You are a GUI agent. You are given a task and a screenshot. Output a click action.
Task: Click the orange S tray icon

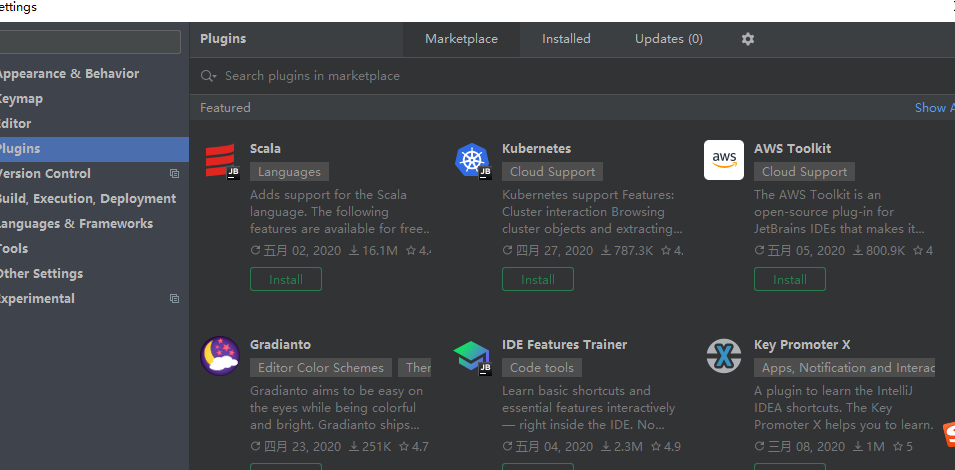click(x=949, y=434)
